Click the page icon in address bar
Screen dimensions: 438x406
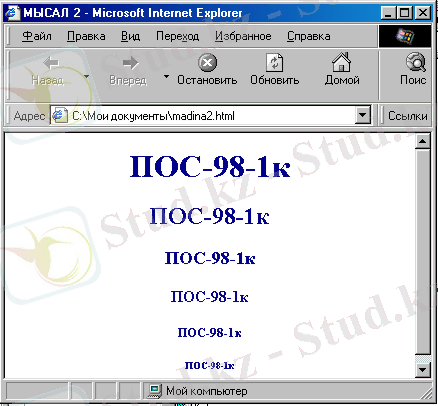pos(59,116)
